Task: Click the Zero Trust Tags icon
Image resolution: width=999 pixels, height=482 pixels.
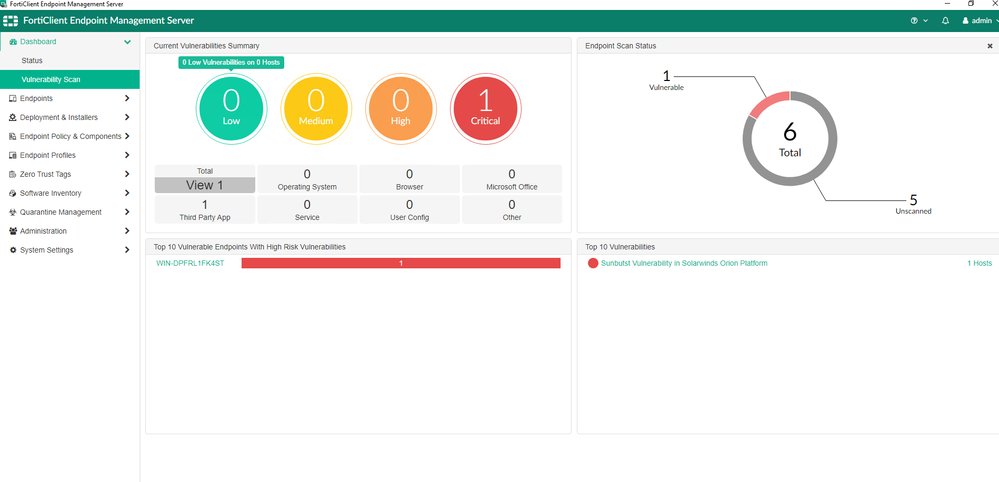Action: (13, 174)
